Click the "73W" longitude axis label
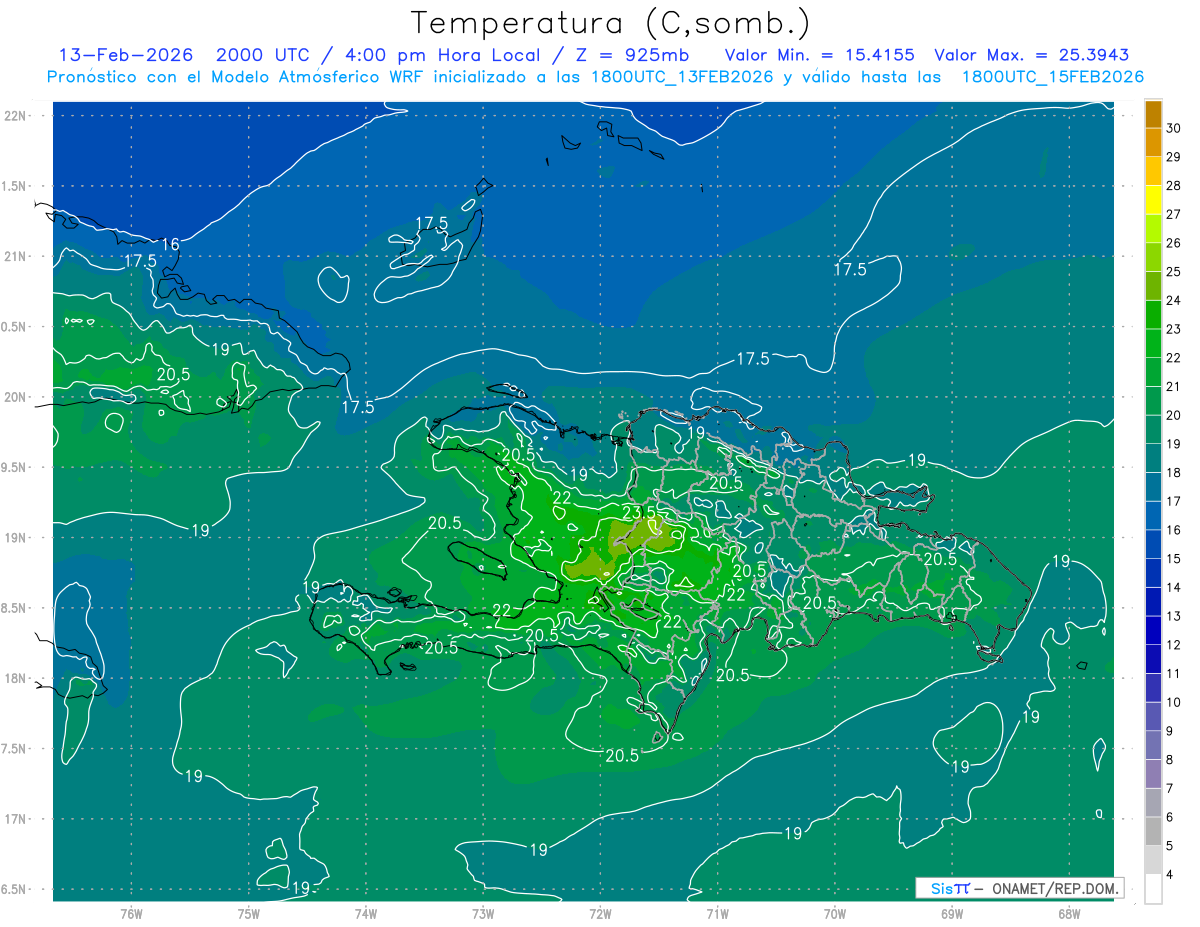1200x927 pixels. pos(483,914)
